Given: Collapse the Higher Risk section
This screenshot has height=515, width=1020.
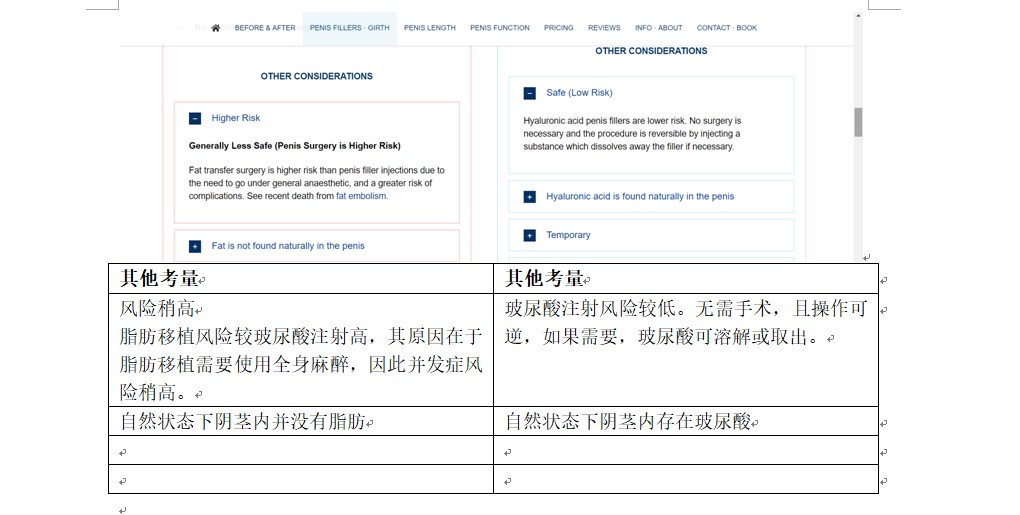Looking at the screenshot, I should 195,118.
